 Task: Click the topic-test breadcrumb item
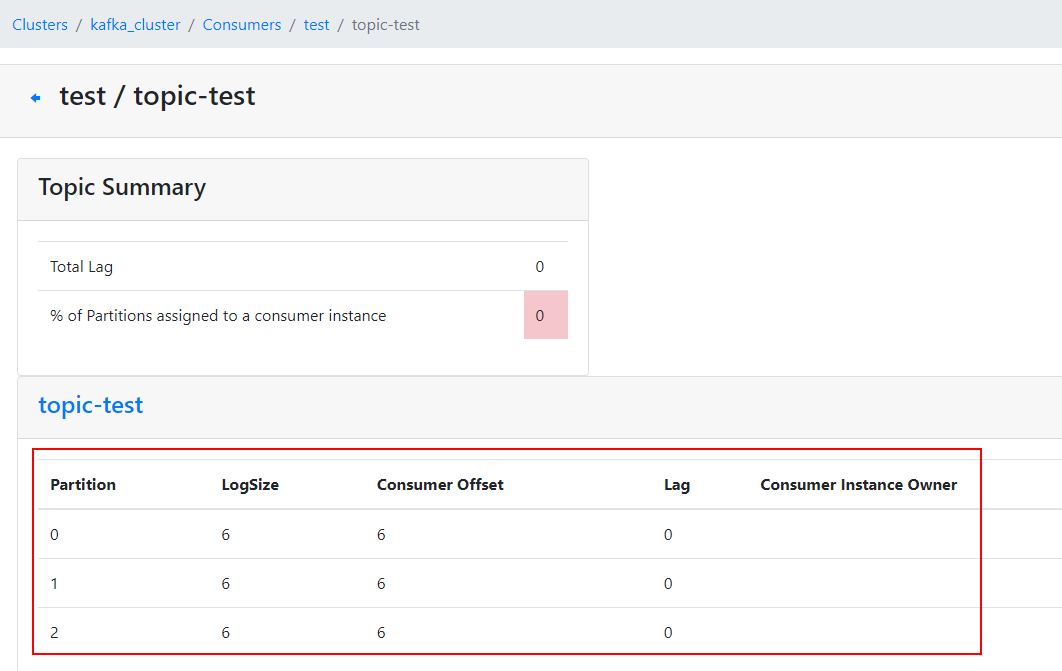click(386, 25)
